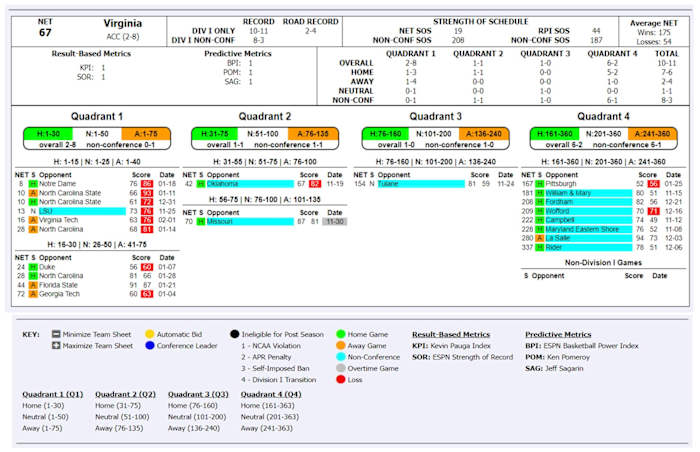Click the red Loss legend dot
The height and width of the screenshot is (452, 700).
[342, 379]
